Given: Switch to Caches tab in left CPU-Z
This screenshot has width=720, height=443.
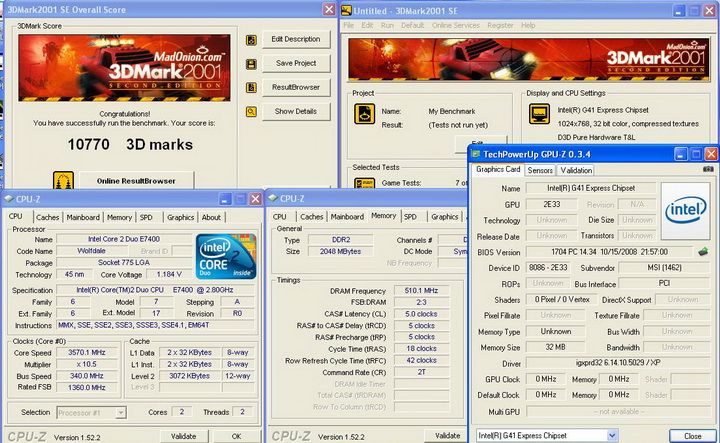Looking at the screenshot, I should click(48, 218).
